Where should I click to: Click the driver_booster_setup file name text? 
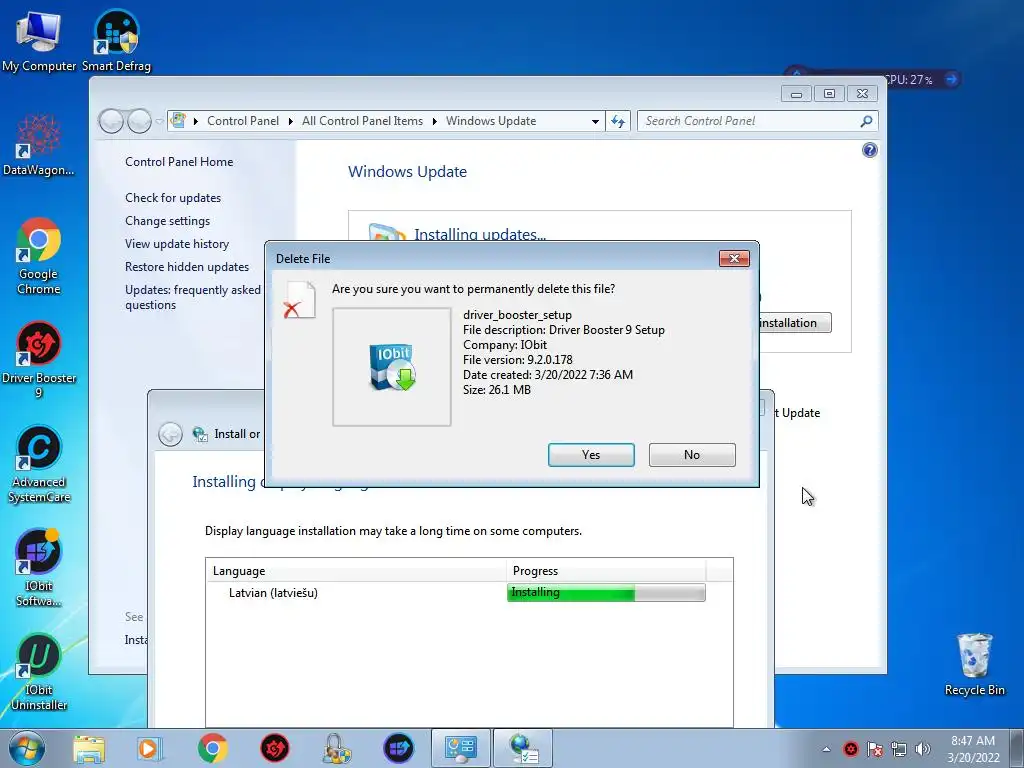tap(517, 315)
